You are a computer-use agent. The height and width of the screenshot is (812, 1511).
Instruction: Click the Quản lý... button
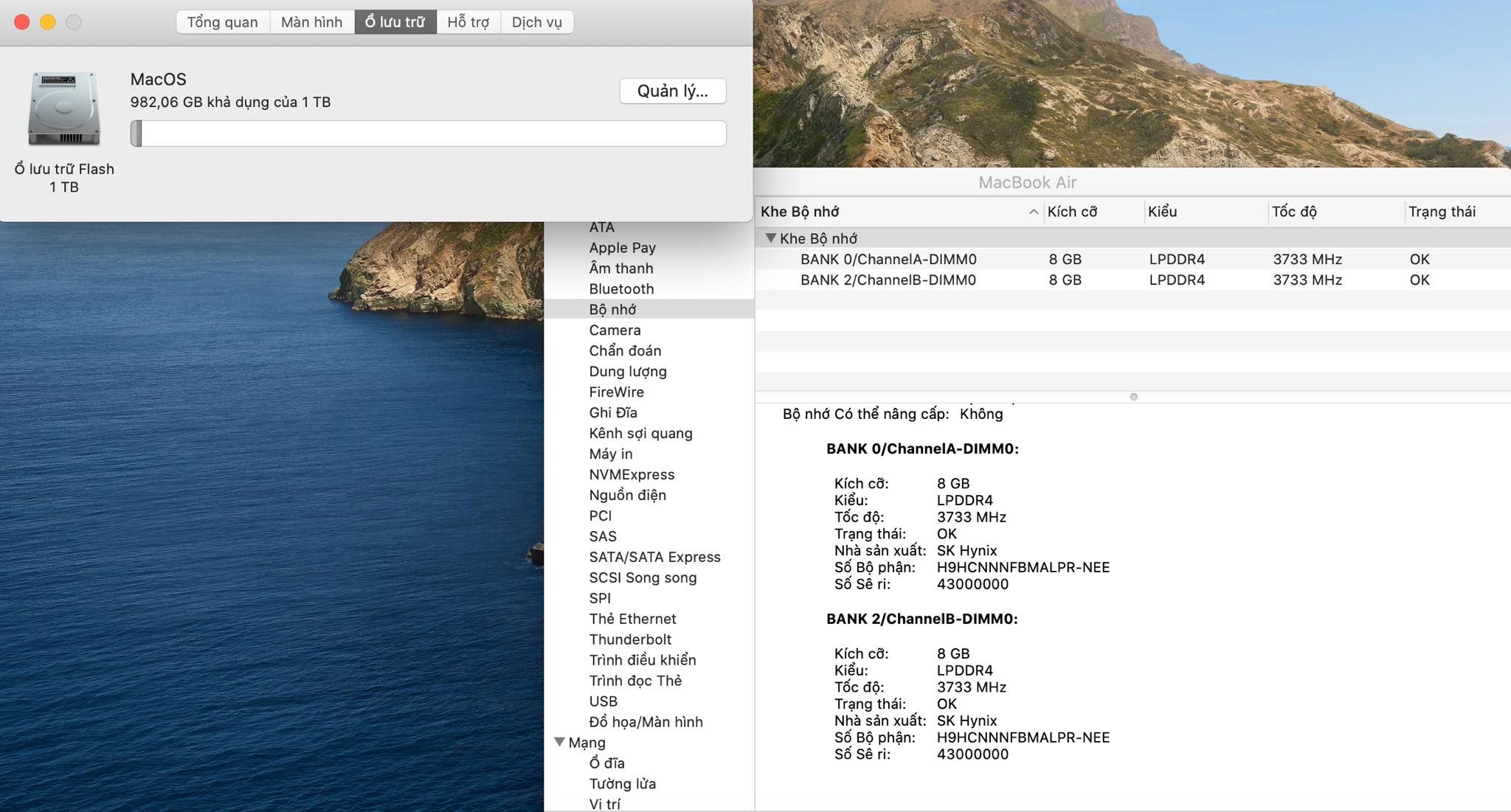pos(672,91)
